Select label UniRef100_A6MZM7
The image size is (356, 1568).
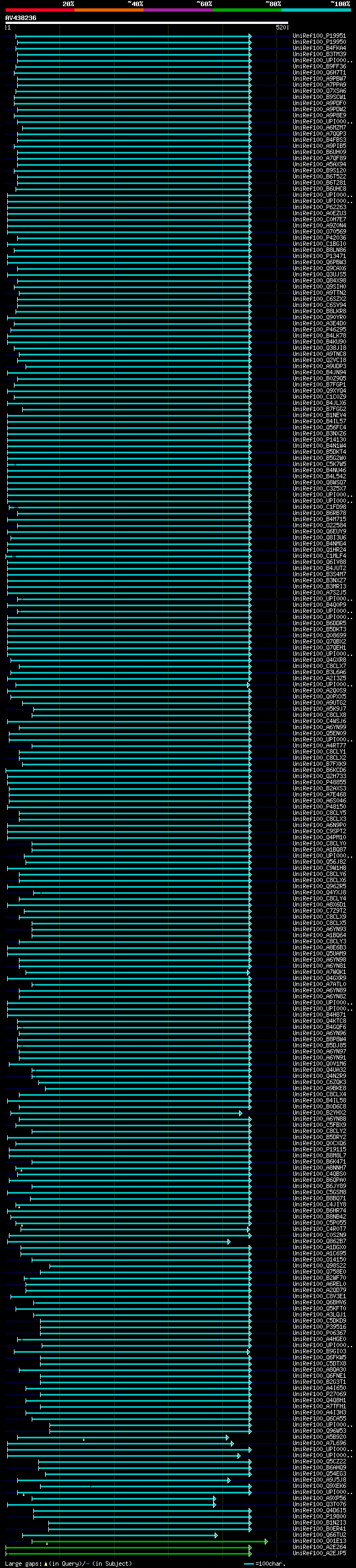click(319, 128)
